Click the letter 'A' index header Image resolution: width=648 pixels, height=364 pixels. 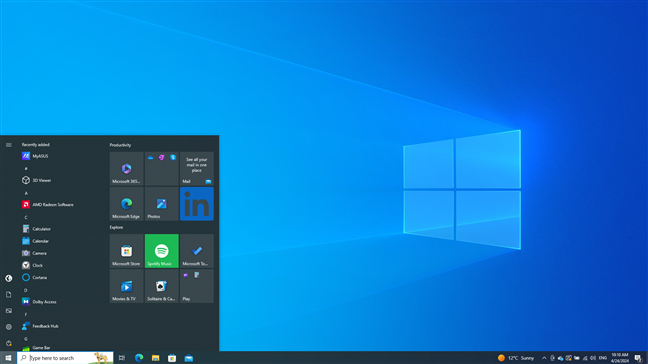[26, 193]
